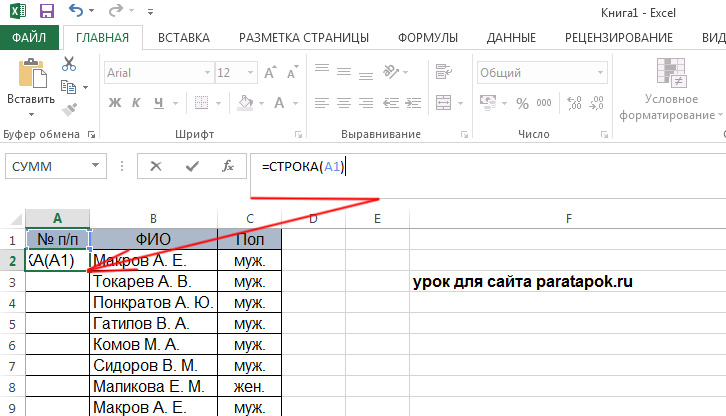The height and width of the screenshot is (416, 726).
Task: Open Условное форматирование menu
Action: (671, 89)
